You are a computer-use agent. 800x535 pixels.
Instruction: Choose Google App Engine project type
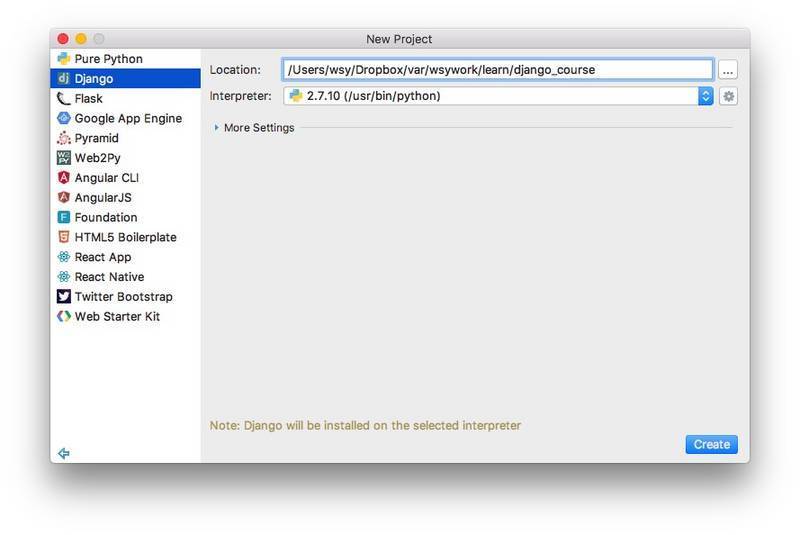[x=126, y=118]
